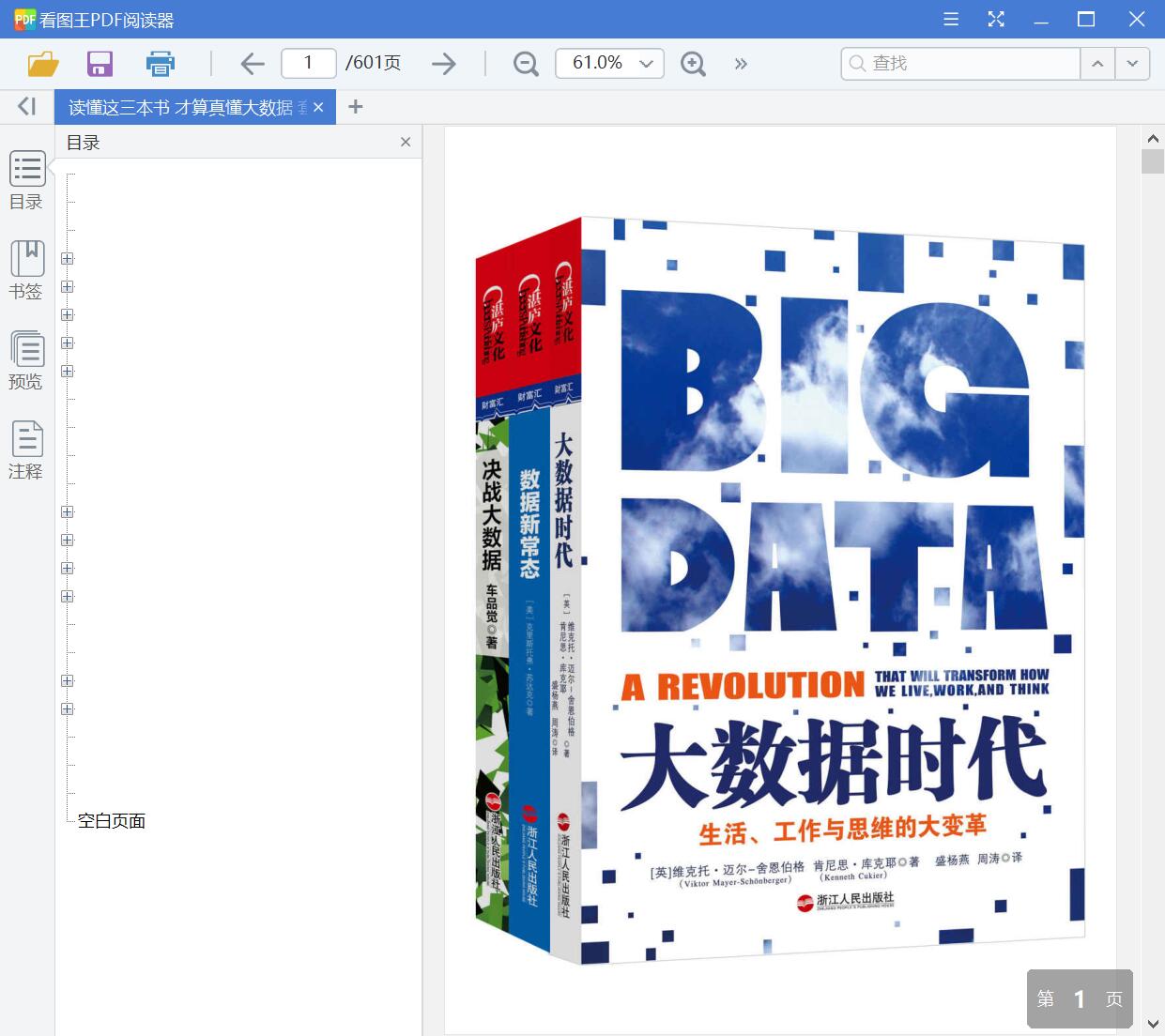Close the 目录 panel with its X
Viewport: 1165px width, 1036px height.
[x=406, y=142]
